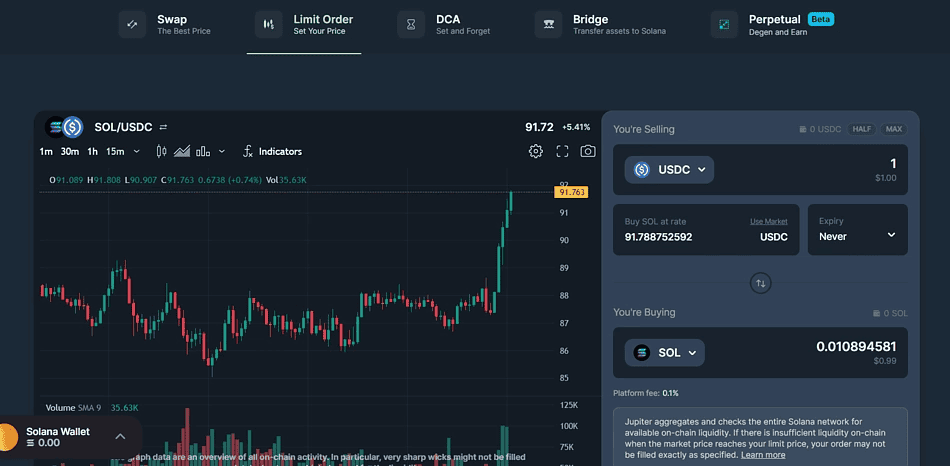This screenshot has width=950, height=466.
Task: Click the DCA hourglass icon
Action: tap(411, 25)
